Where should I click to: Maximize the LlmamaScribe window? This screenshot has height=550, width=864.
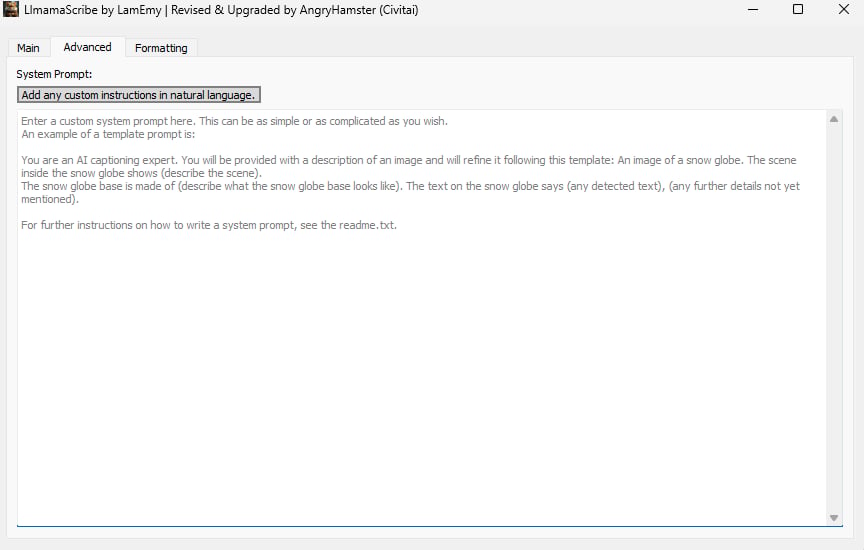pyautogui.click(x=797, y=9)
